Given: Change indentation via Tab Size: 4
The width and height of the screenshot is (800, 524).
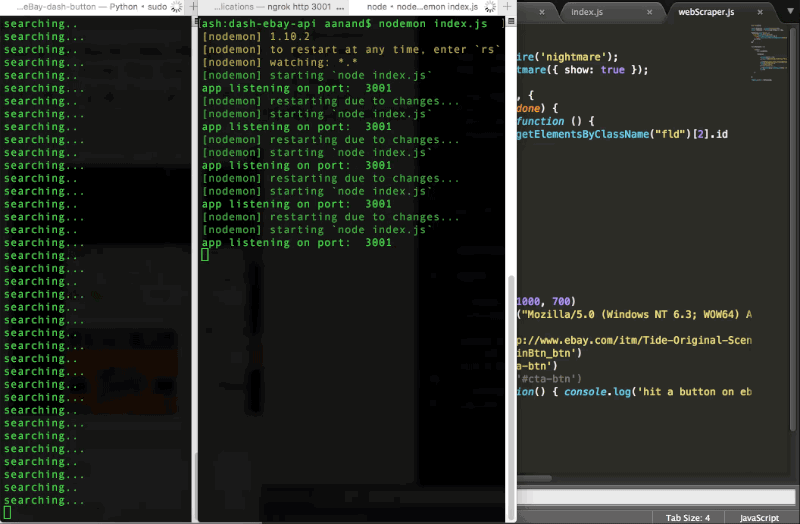Looking at the screenshot, I should tap(687, 517).
